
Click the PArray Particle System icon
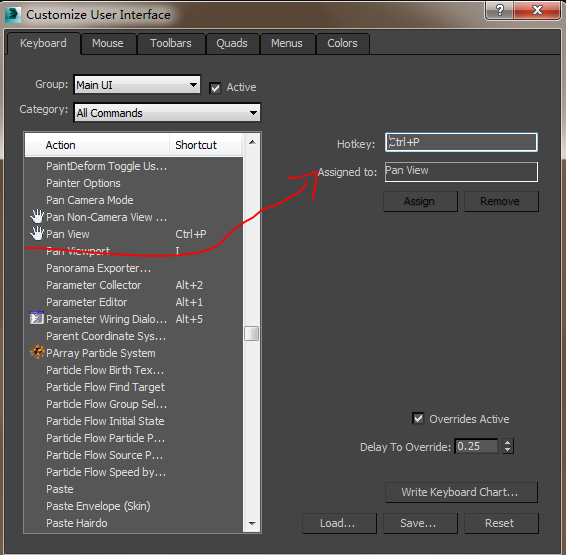pyautogui.click(x=37, y=352)
